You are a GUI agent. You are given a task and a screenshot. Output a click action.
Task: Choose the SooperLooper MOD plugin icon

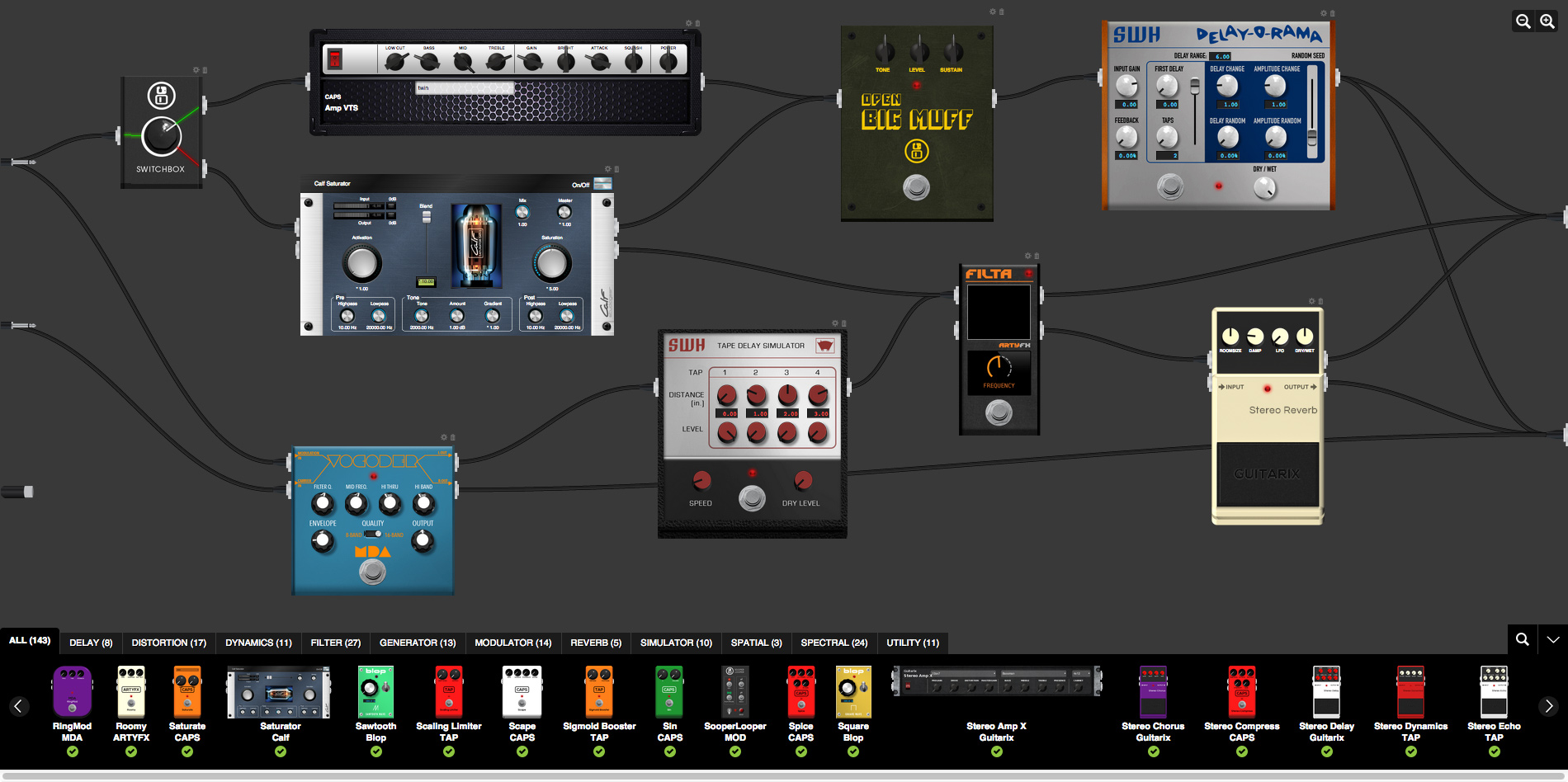[x=735, y=692]
